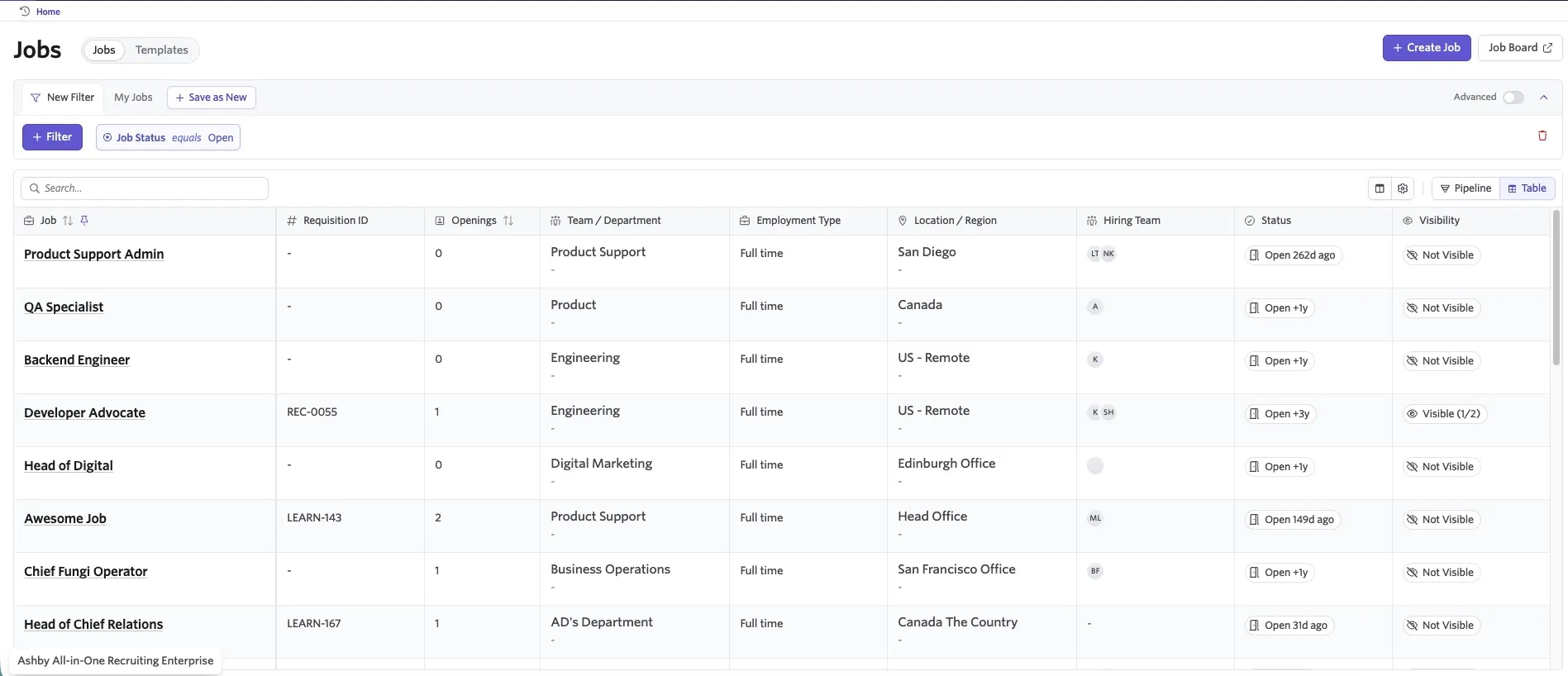Toggle visibility for QA Specialist
The height and width of the screenshot is (676, 1568).
coord(1440,308)
